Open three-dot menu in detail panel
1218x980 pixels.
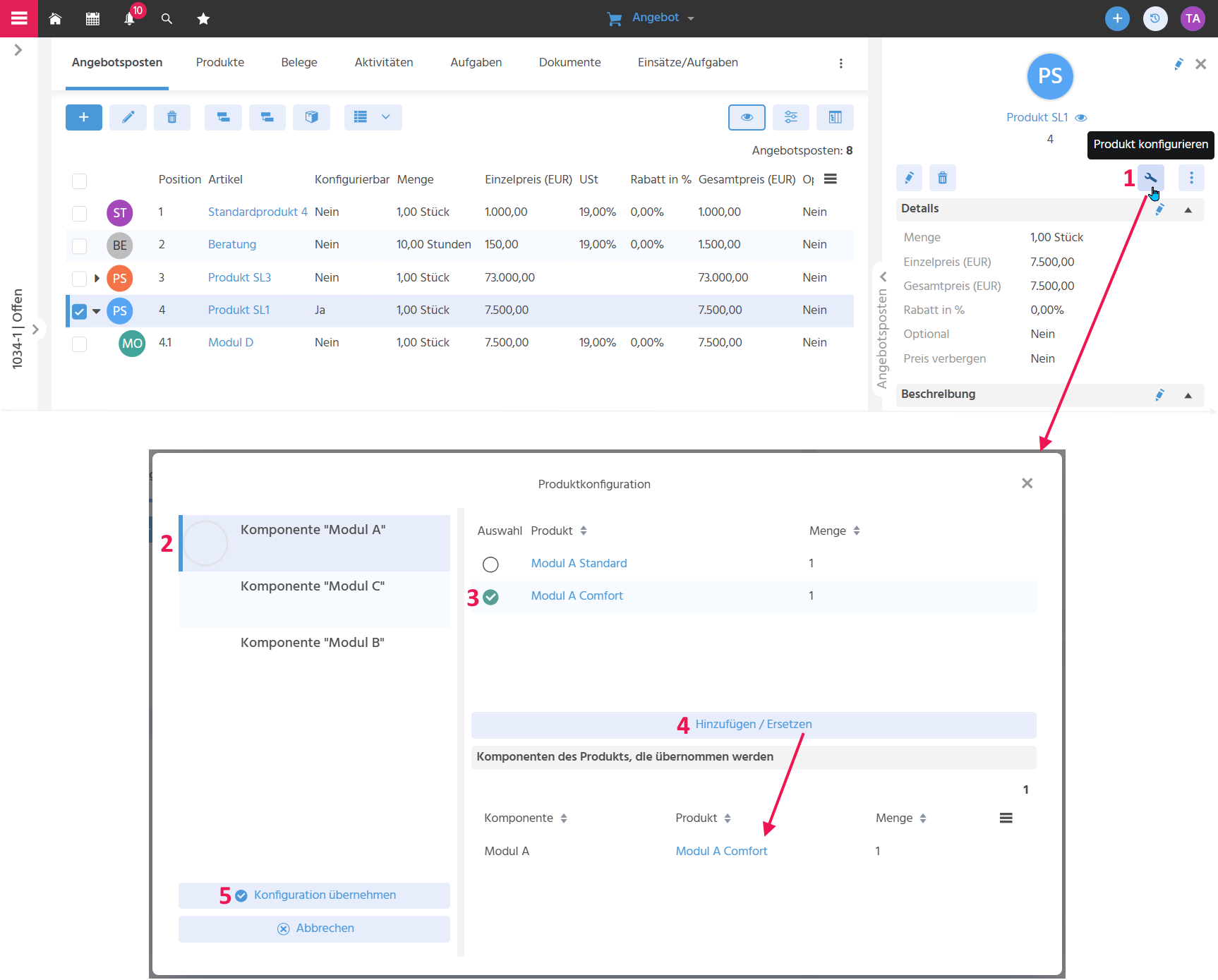1191,178
